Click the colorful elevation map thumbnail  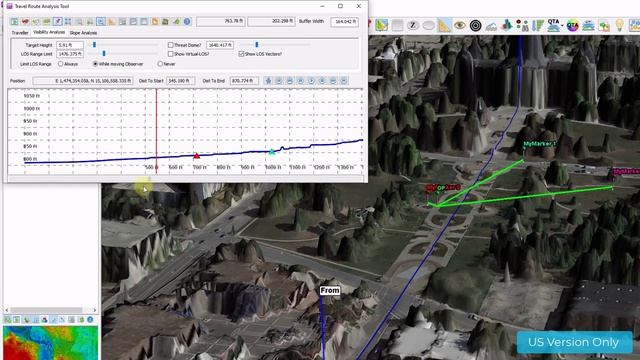pos(51,343)
